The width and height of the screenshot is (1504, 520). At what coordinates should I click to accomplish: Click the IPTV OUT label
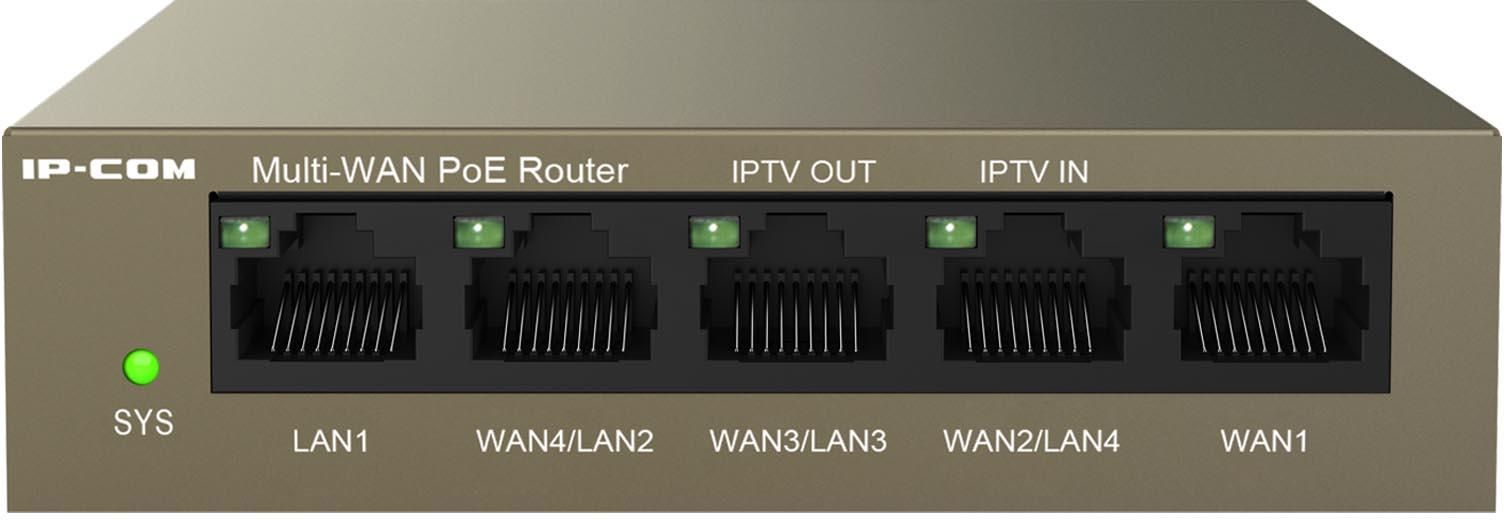pyautogui.click(x=803, y=172)
